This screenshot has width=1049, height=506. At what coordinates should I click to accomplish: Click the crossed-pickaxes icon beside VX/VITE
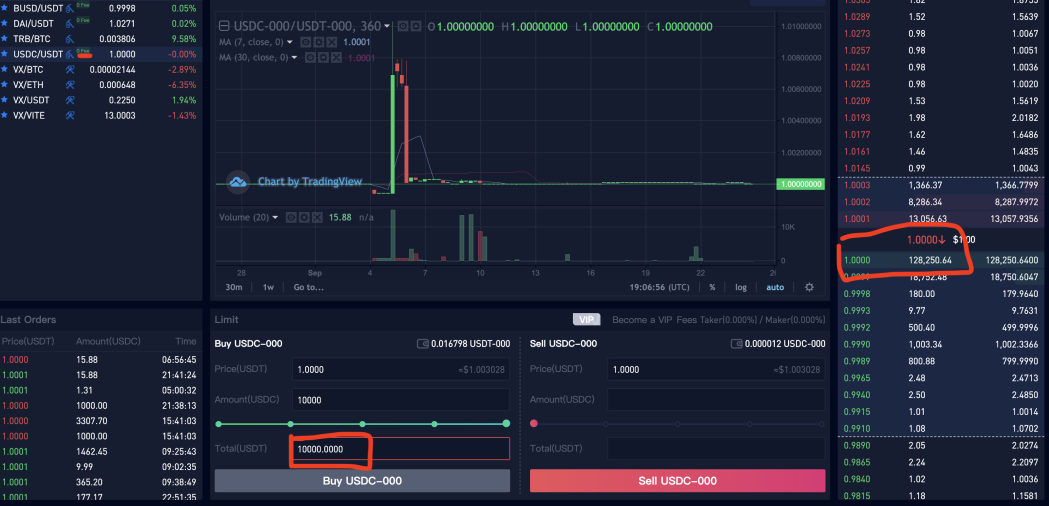[x=70, y=116]
